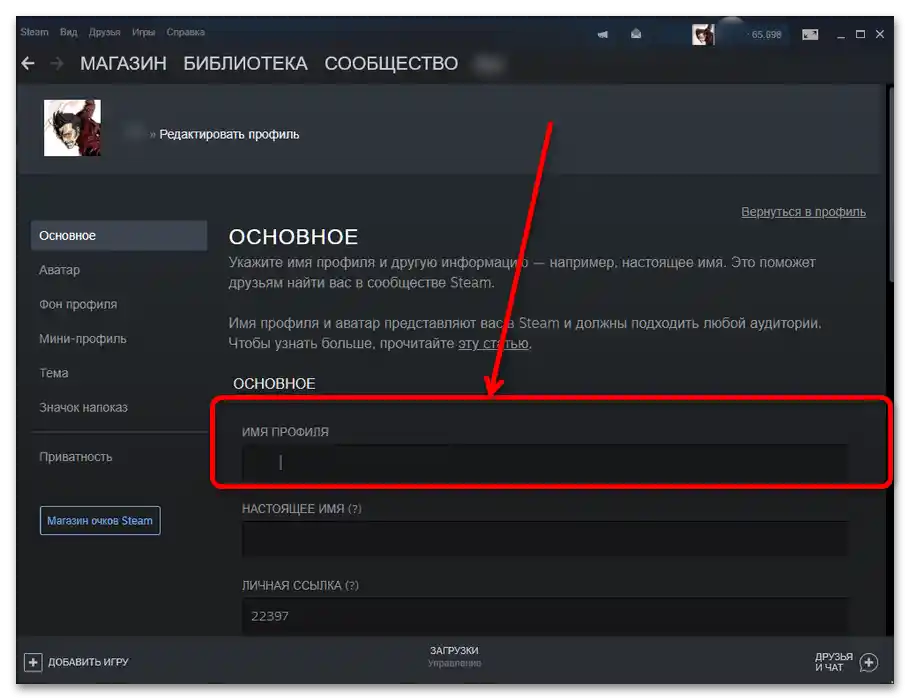910x700 pixels.
Task: Select Значок напоказ in the sidebar
Action: click(84, 407)
